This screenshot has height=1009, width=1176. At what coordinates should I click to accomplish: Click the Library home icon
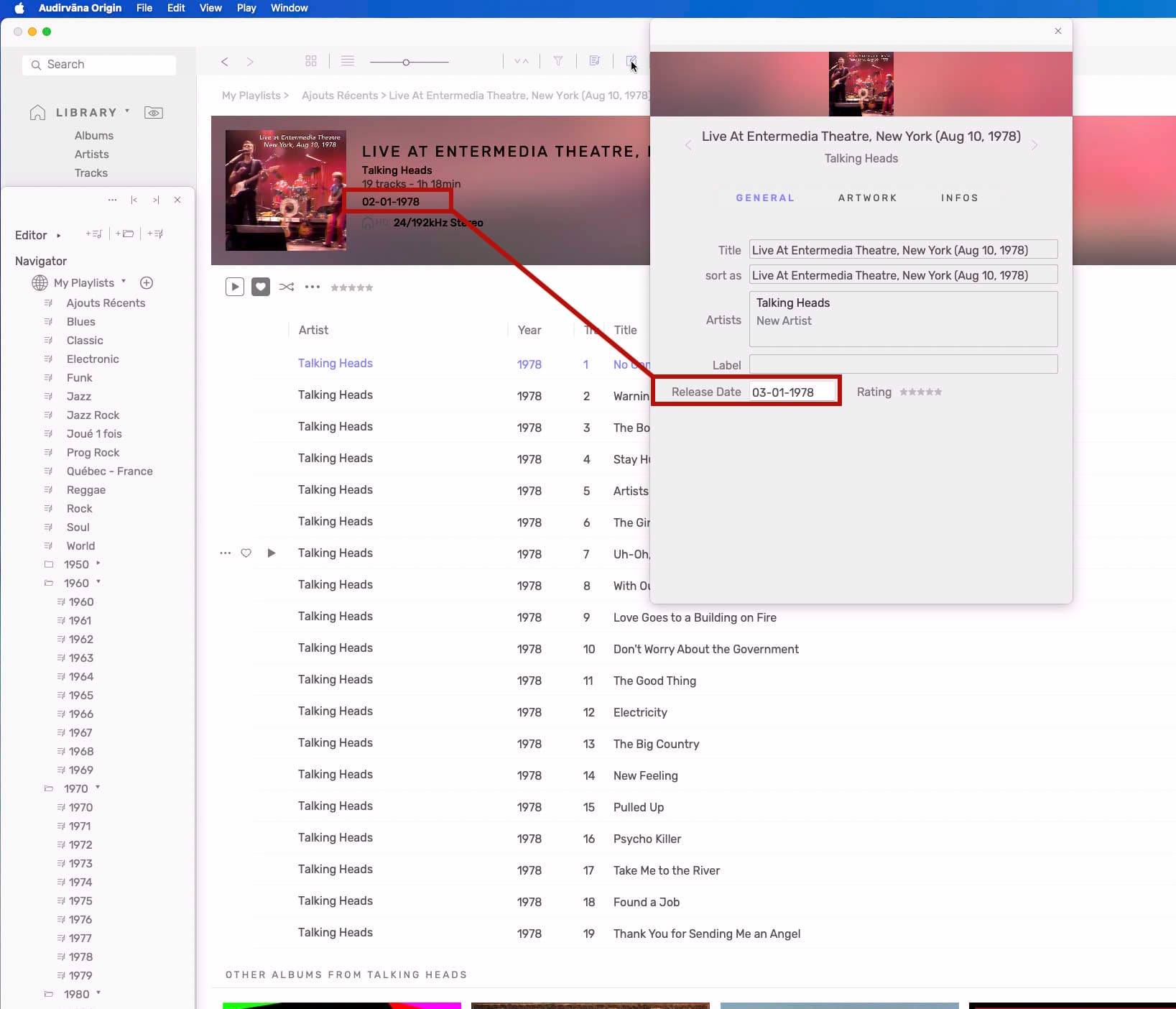[37, 112]
